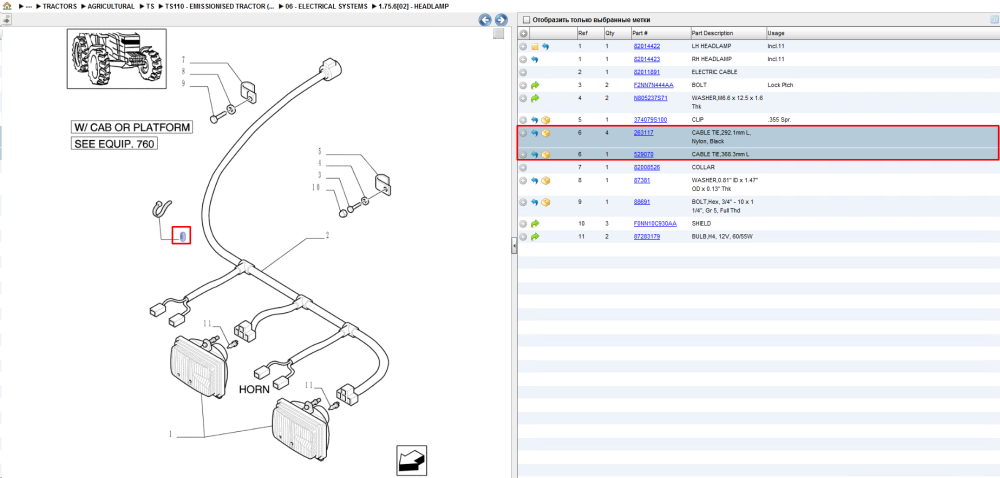Add COLLAR row with its plus icon

pyautogui.click(x=523, y=168)
